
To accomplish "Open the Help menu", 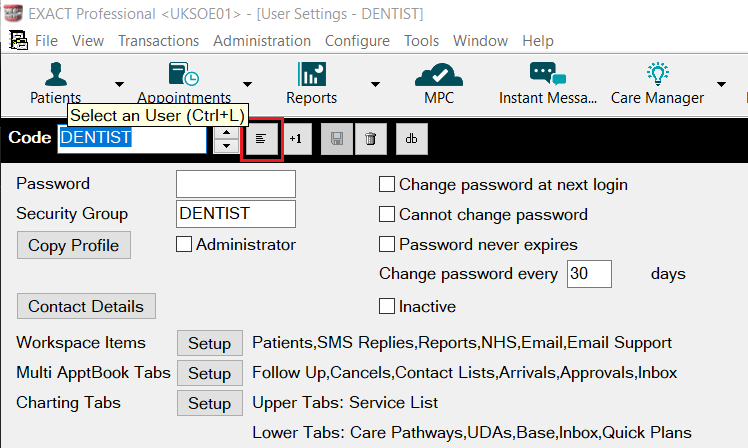I will coord(538,41).
